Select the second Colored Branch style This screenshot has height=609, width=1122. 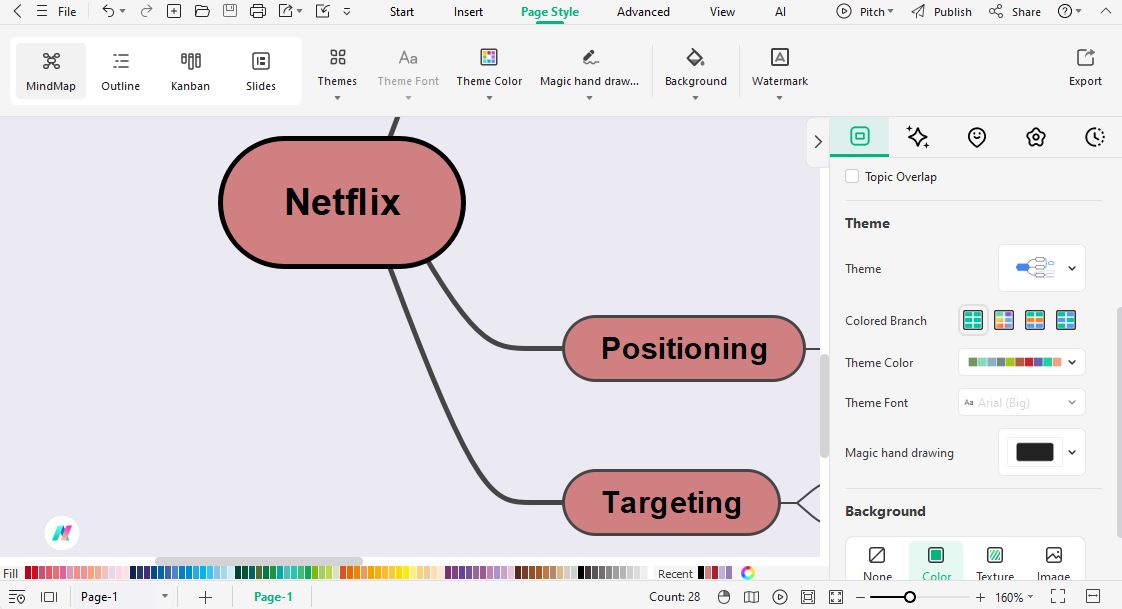point(1004,320)
